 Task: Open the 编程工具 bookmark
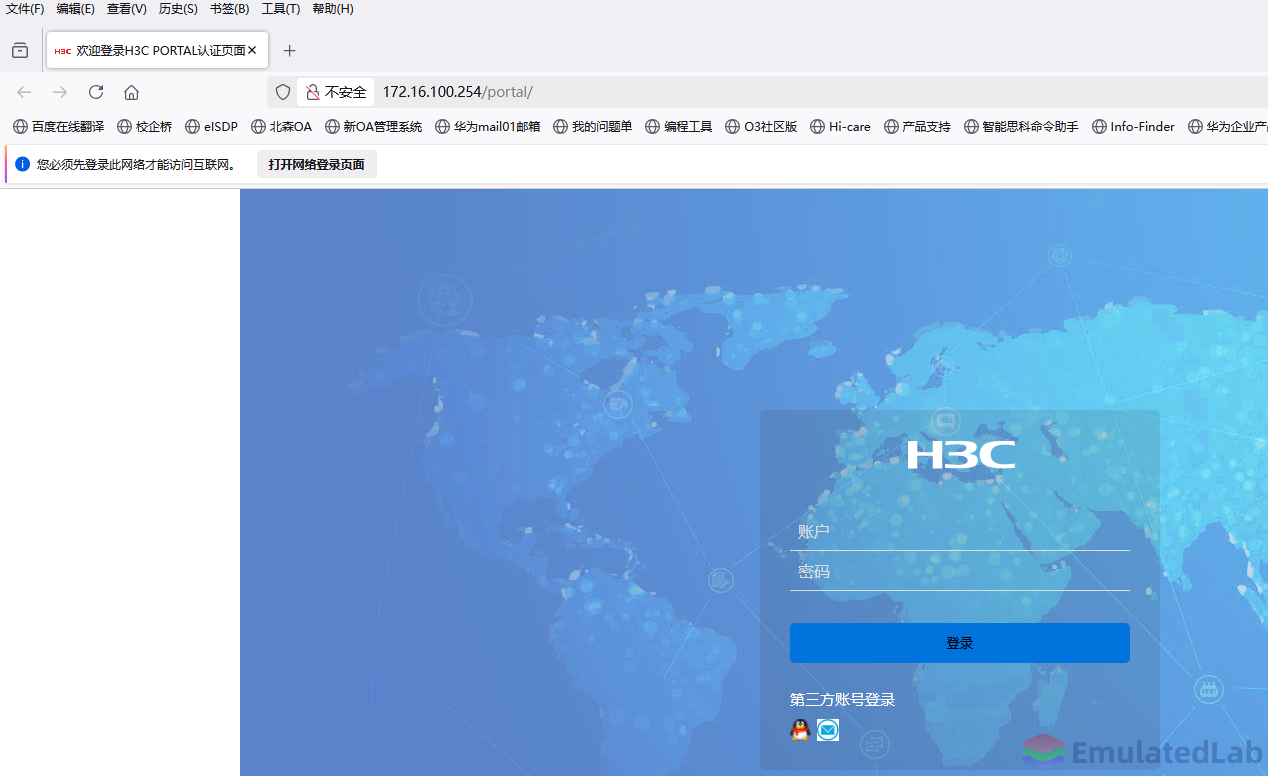point(678,127)
